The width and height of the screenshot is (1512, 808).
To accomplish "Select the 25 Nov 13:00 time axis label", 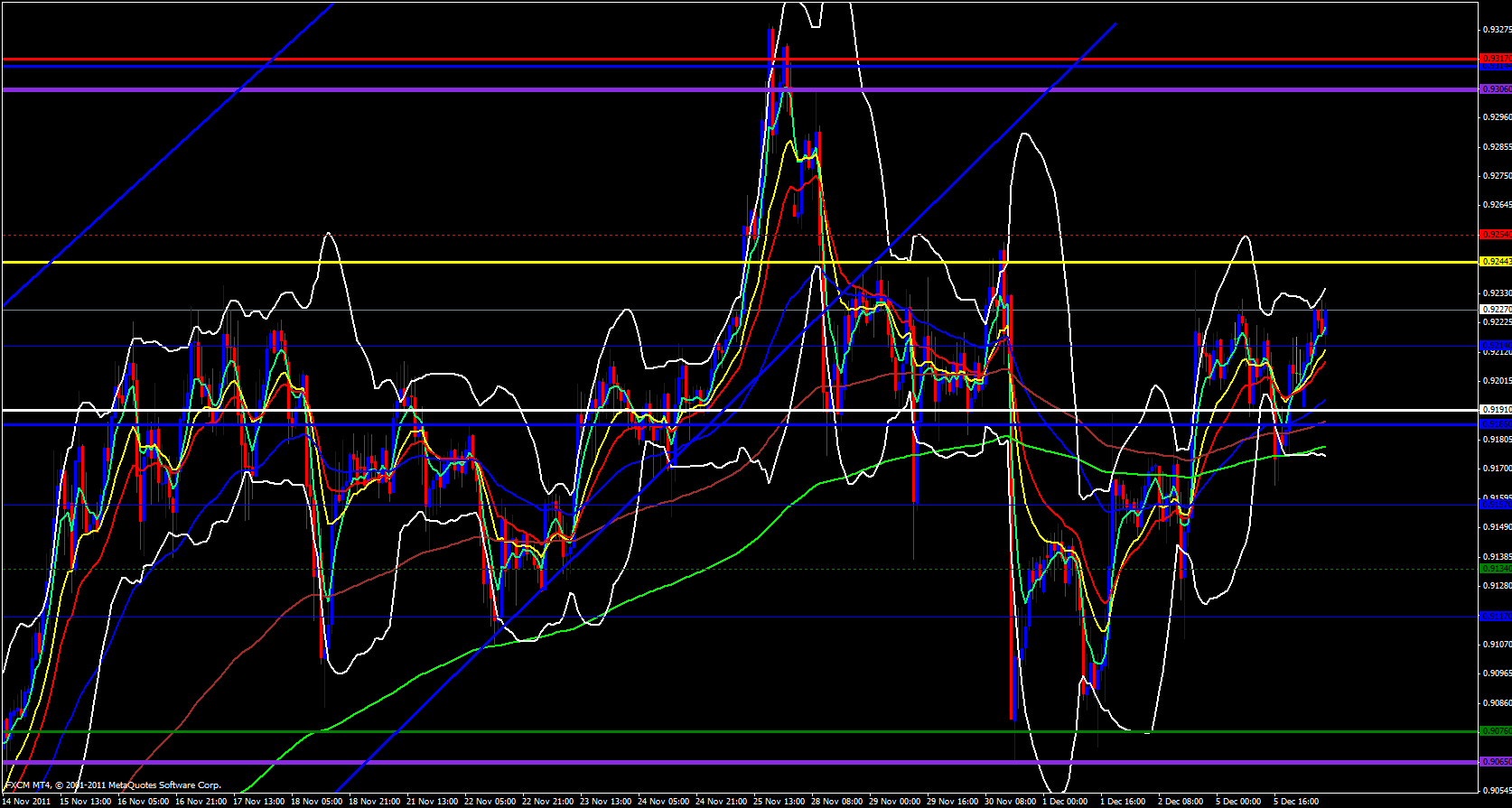I will pyautogui.click(x=780, y=801).
